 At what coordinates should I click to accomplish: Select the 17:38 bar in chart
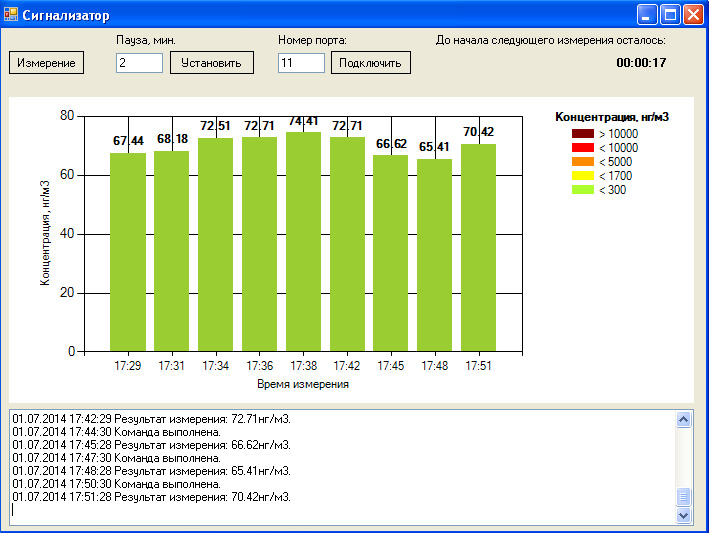[x=303, y=242]
